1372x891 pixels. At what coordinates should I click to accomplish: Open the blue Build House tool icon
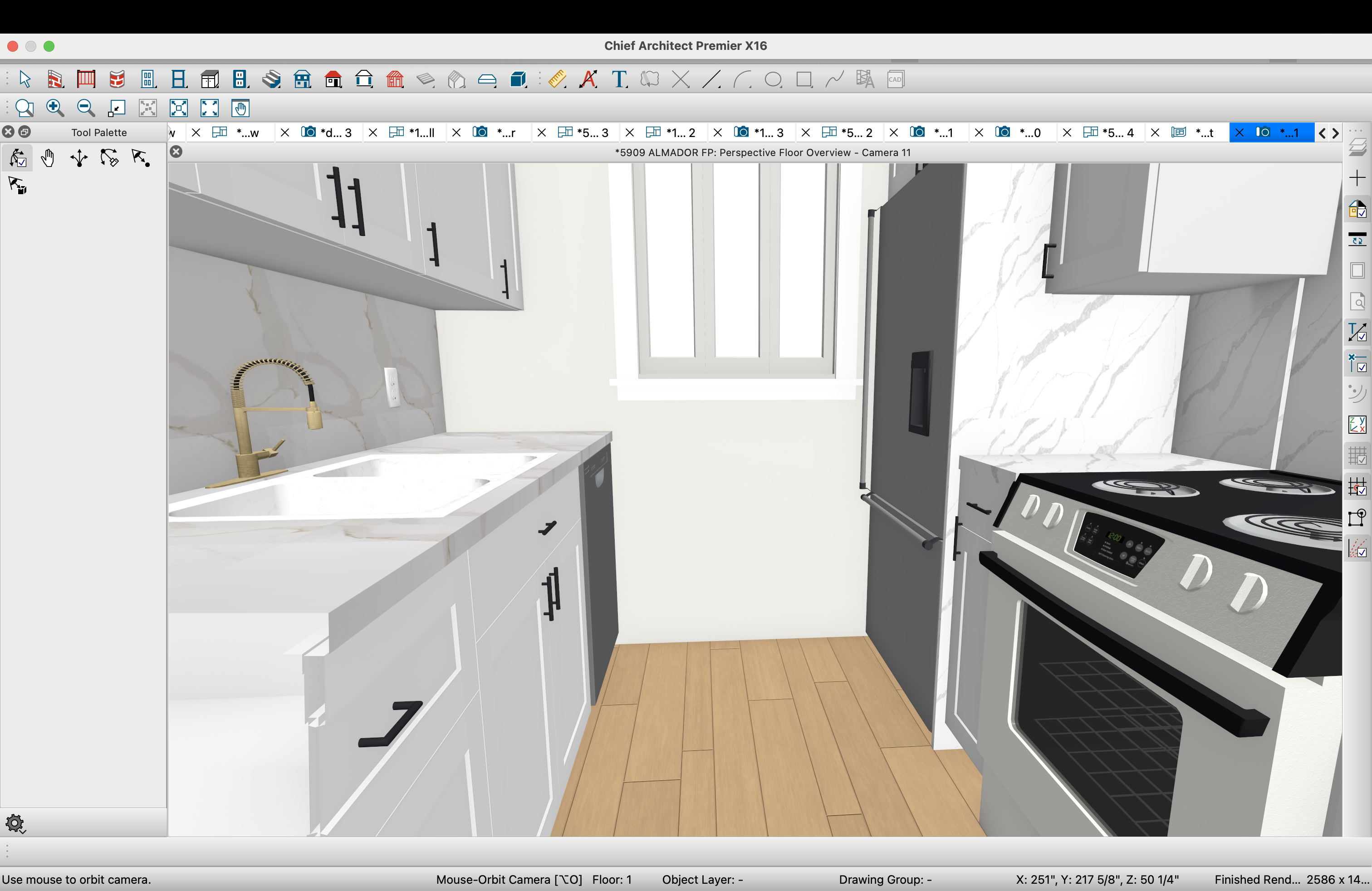point(302,79)
